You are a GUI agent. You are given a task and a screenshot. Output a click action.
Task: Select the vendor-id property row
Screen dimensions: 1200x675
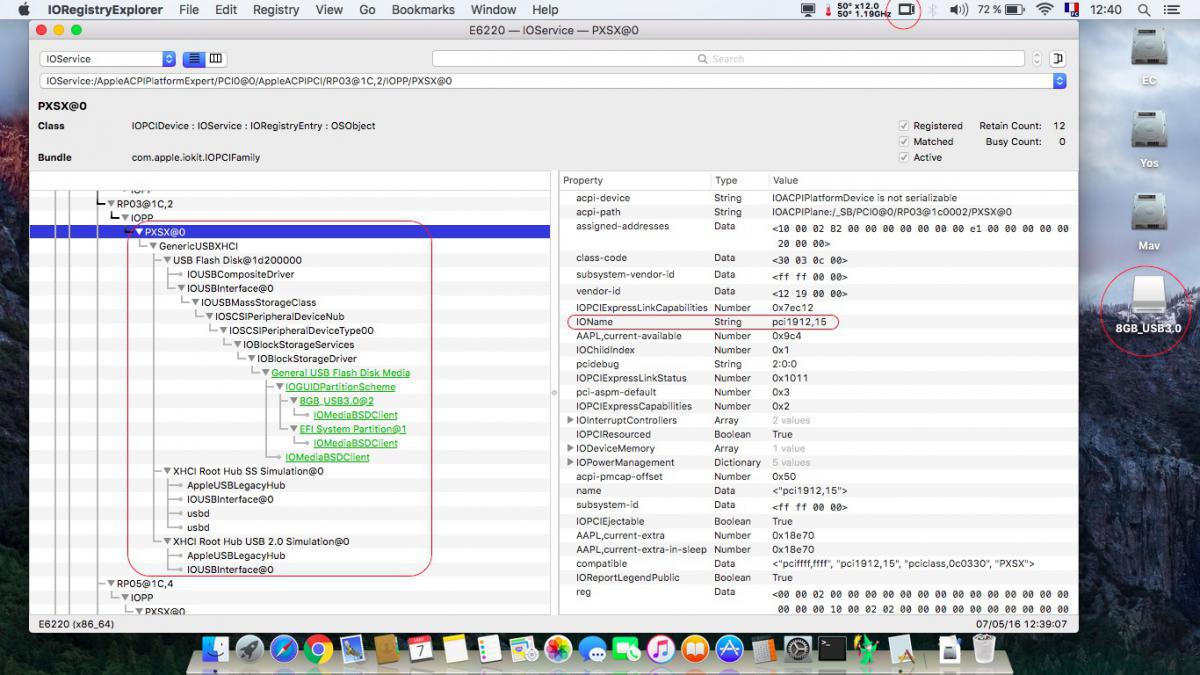(x=818, y=294)
